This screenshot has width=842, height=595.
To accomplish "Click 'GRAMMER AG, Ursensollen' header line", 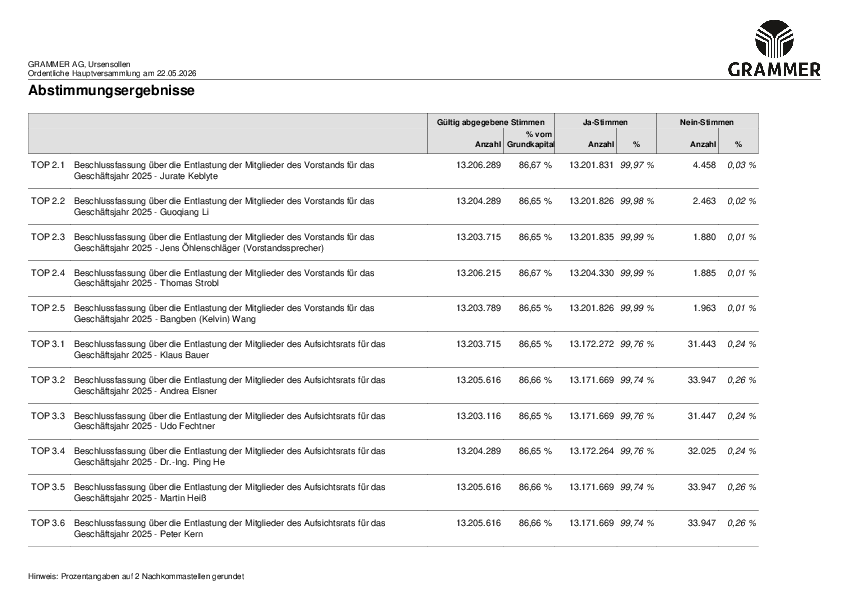I will pyautogui.click(x=79, y=64).
